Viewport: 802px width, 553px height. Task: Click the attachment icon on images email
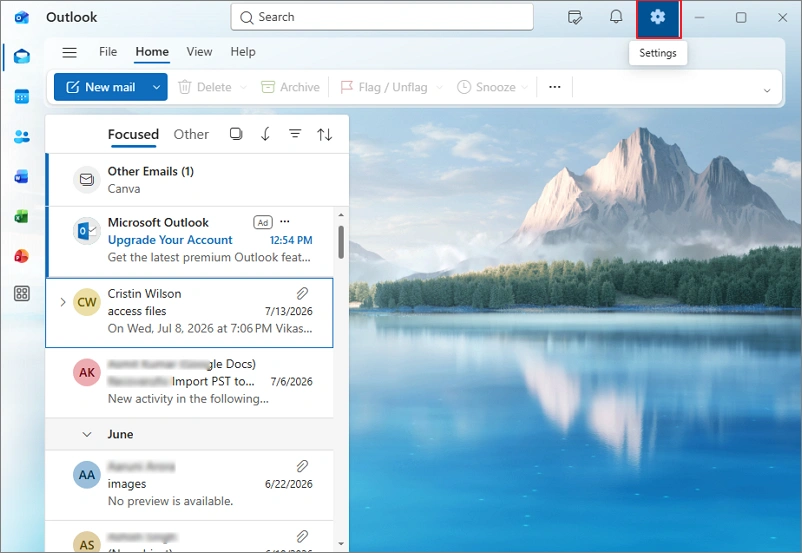(302, 466)
